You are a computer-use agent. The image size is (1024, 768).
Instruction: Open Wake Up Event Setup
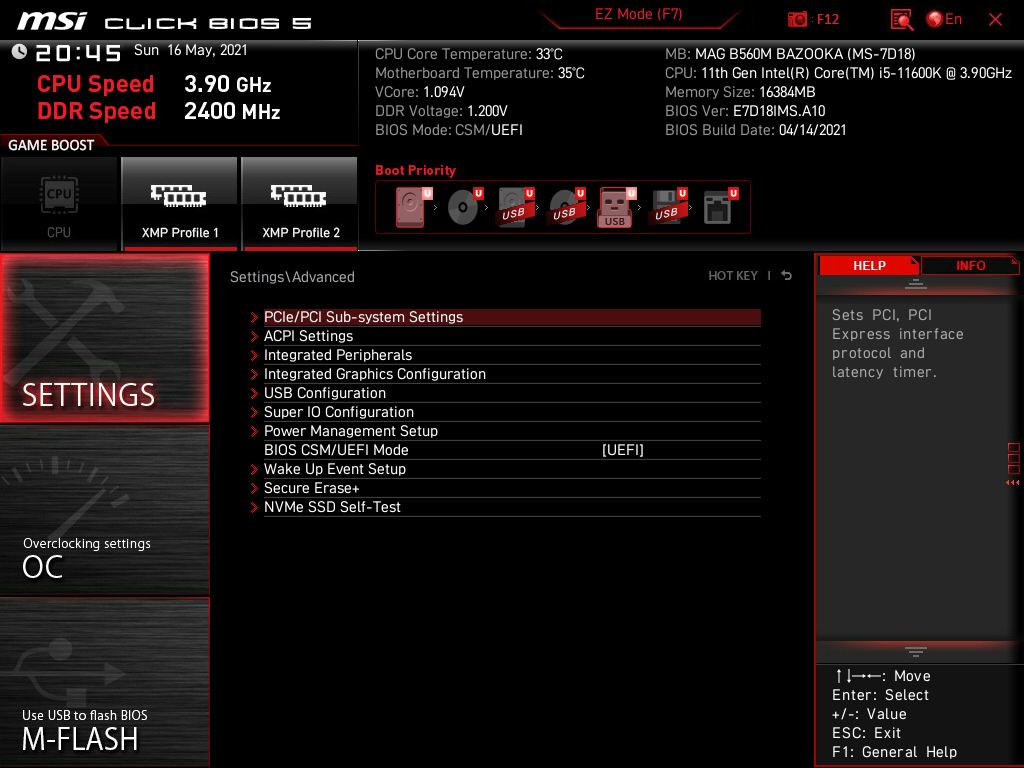point(512,468)
